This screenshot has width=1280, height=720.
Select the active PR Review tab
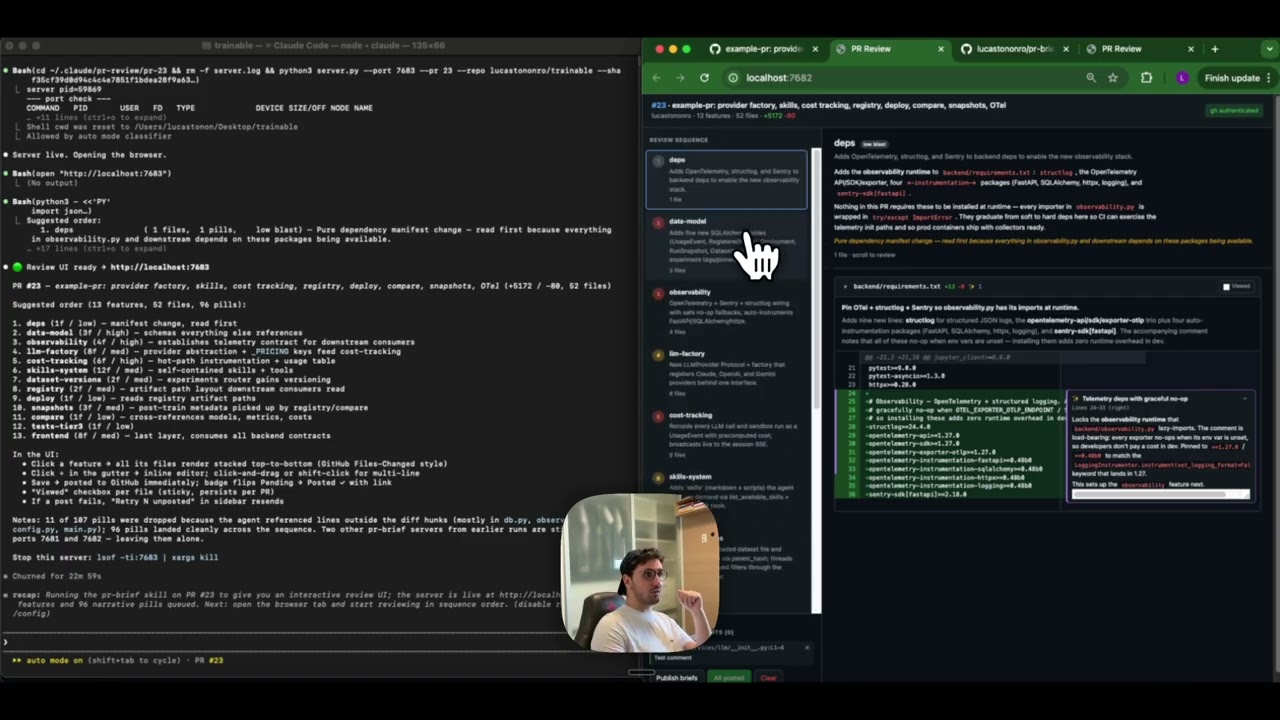click(x=890, y=49)
